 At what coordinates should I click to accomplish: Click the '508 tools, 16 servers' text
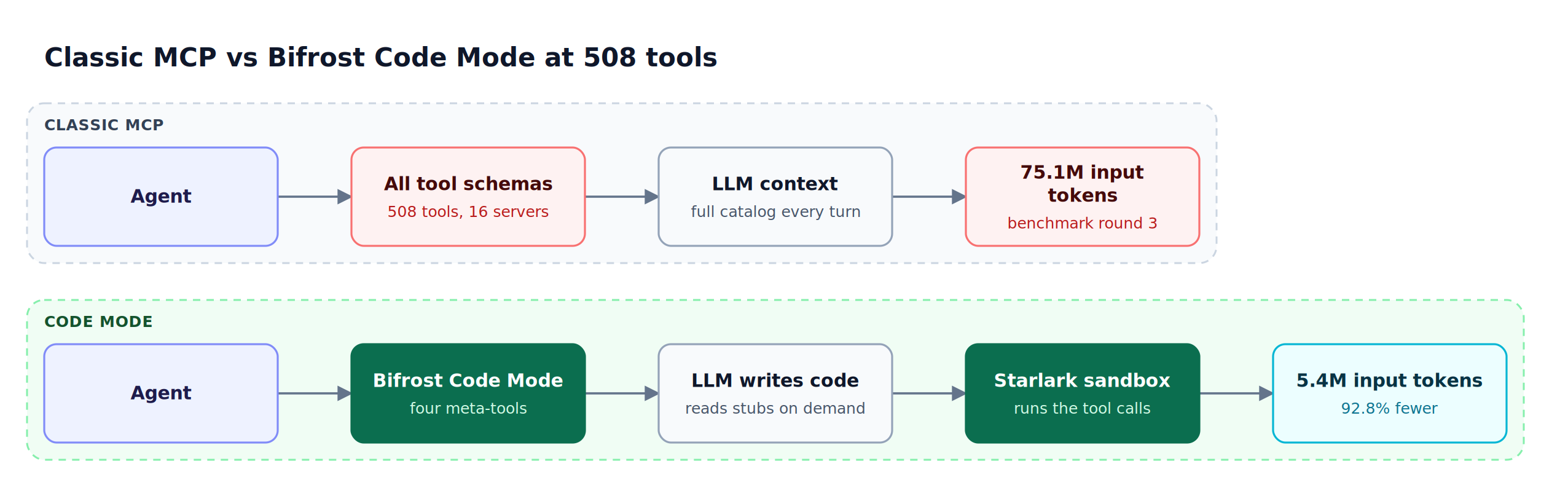point(468,212)
